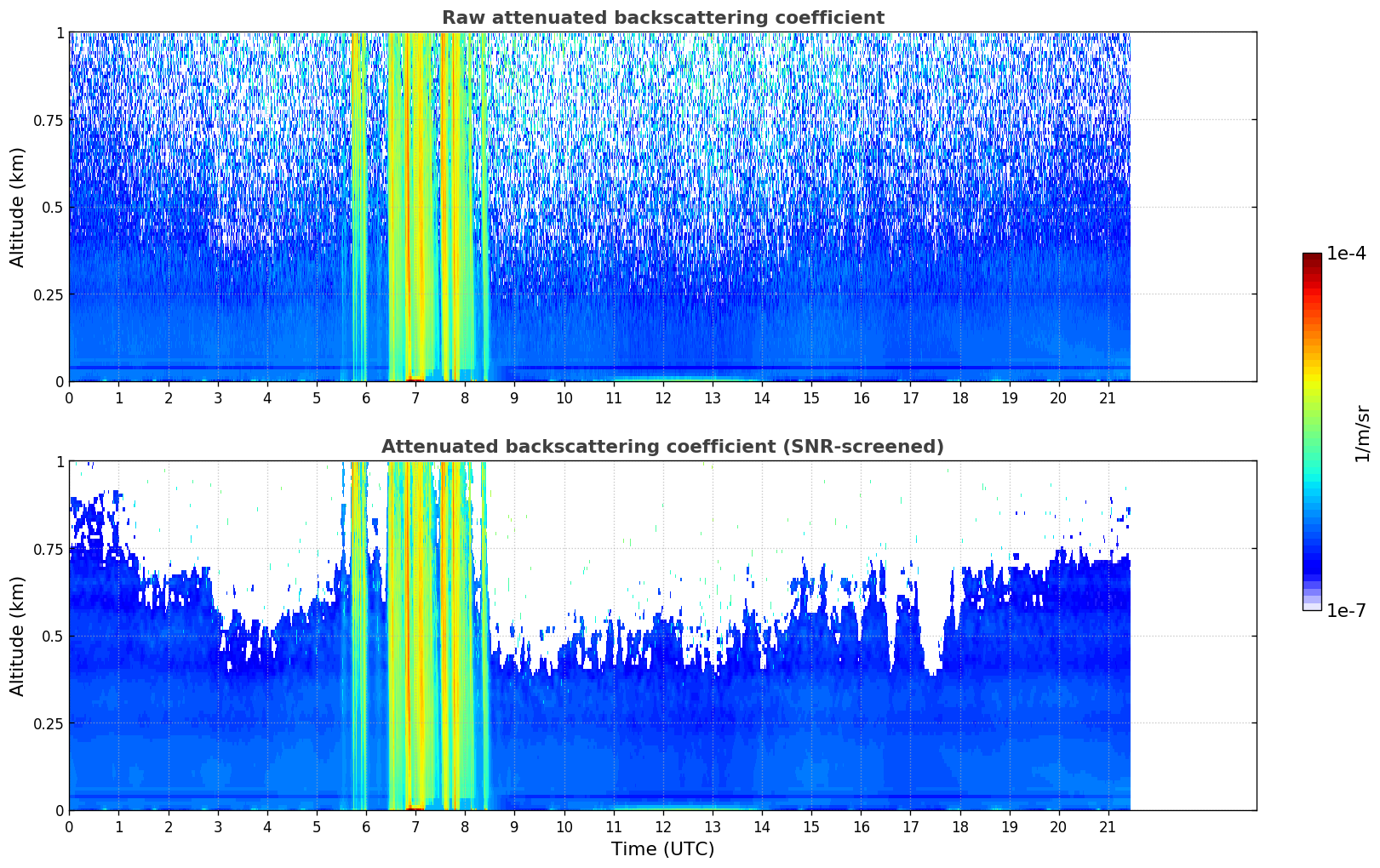Viewport: 1380px width, 868px height.
Task: Click the '3' time tick under top plot
Action: (x=218, y=398)
